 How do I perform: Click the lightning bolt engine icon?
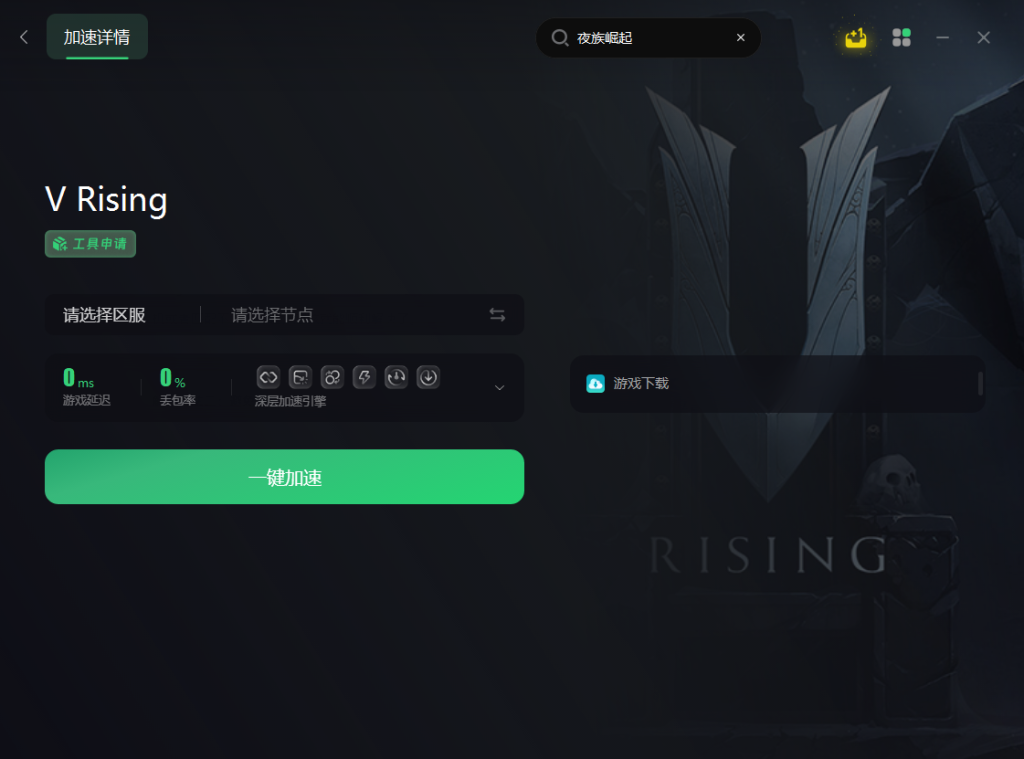coord(364,377)
